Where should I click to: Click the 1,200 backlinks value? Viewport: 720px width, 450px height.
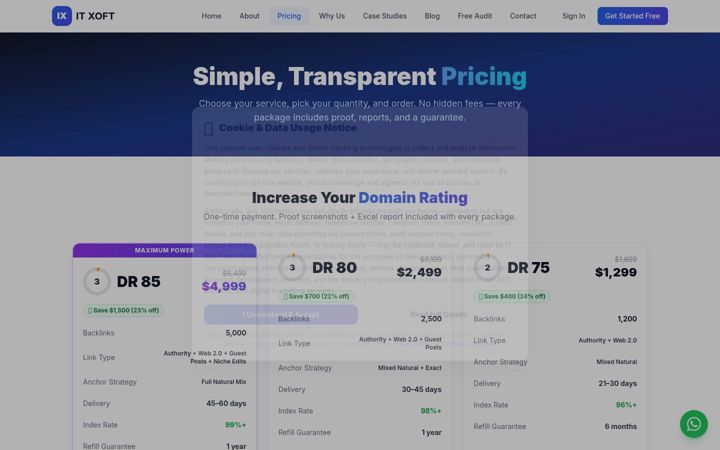(627, 319)
